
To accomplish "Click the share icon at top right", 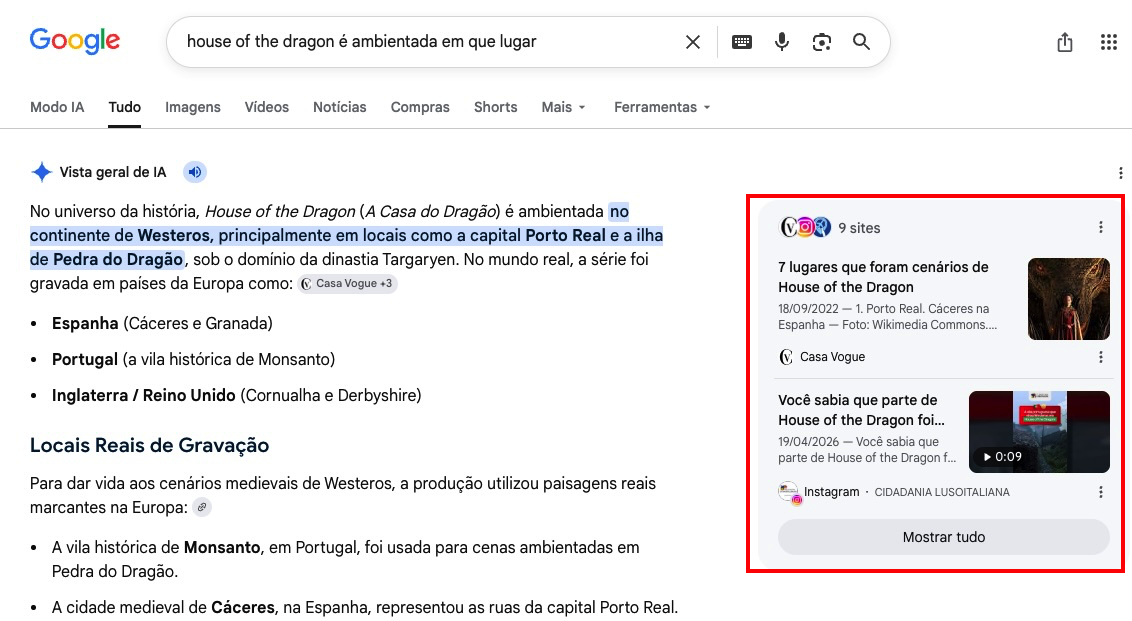I will coord(1065,42).
